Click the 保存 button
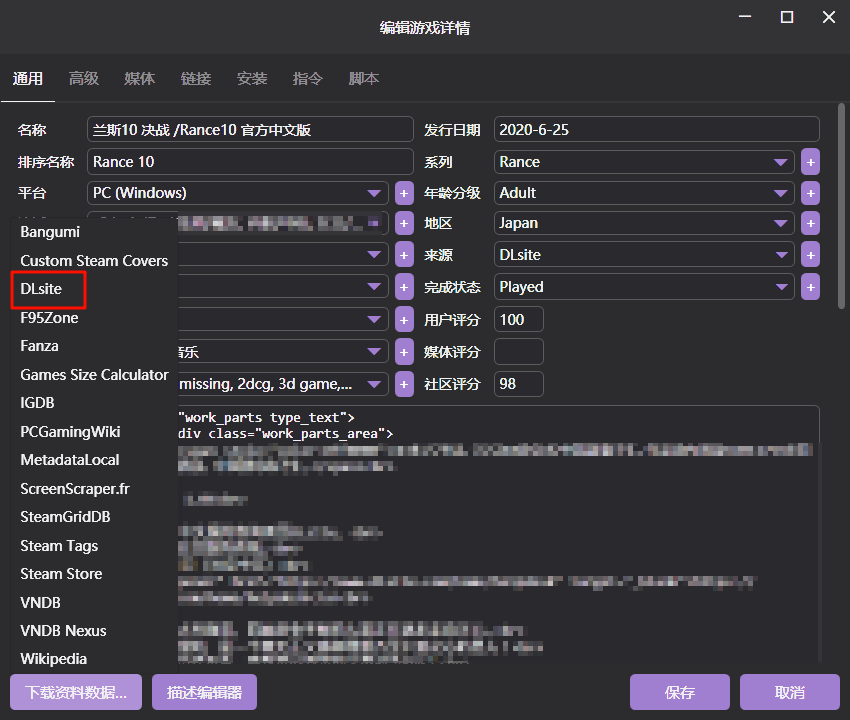850x720 pixels. click(x=679, y=693)
